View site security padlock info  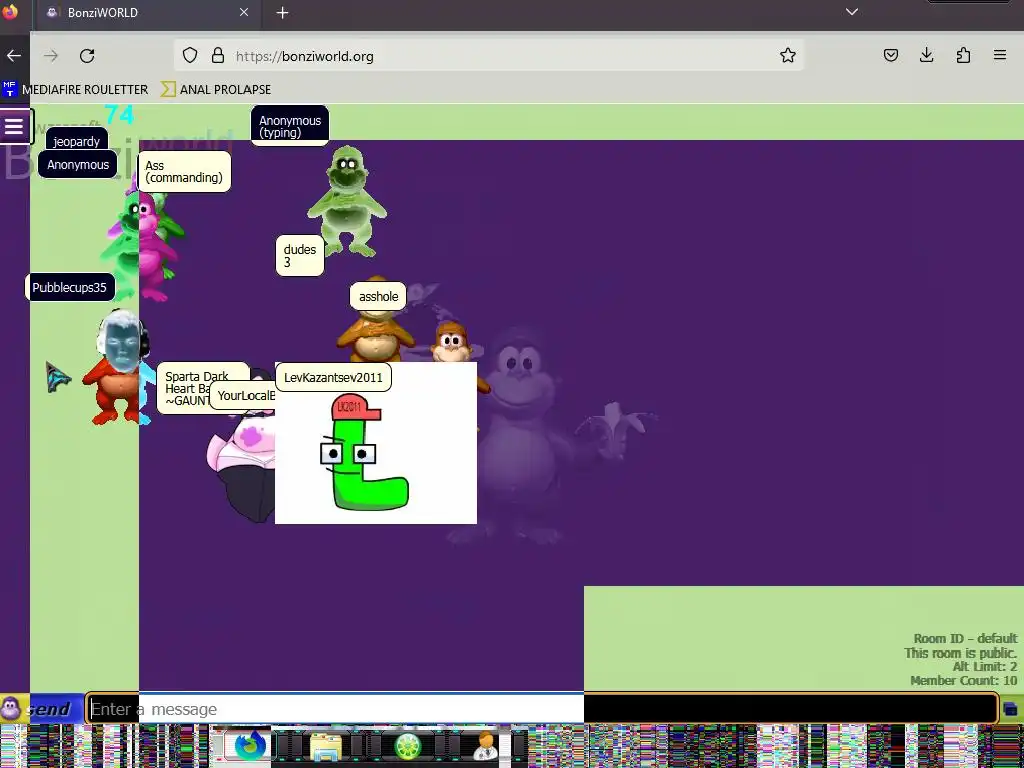[218, 56]
